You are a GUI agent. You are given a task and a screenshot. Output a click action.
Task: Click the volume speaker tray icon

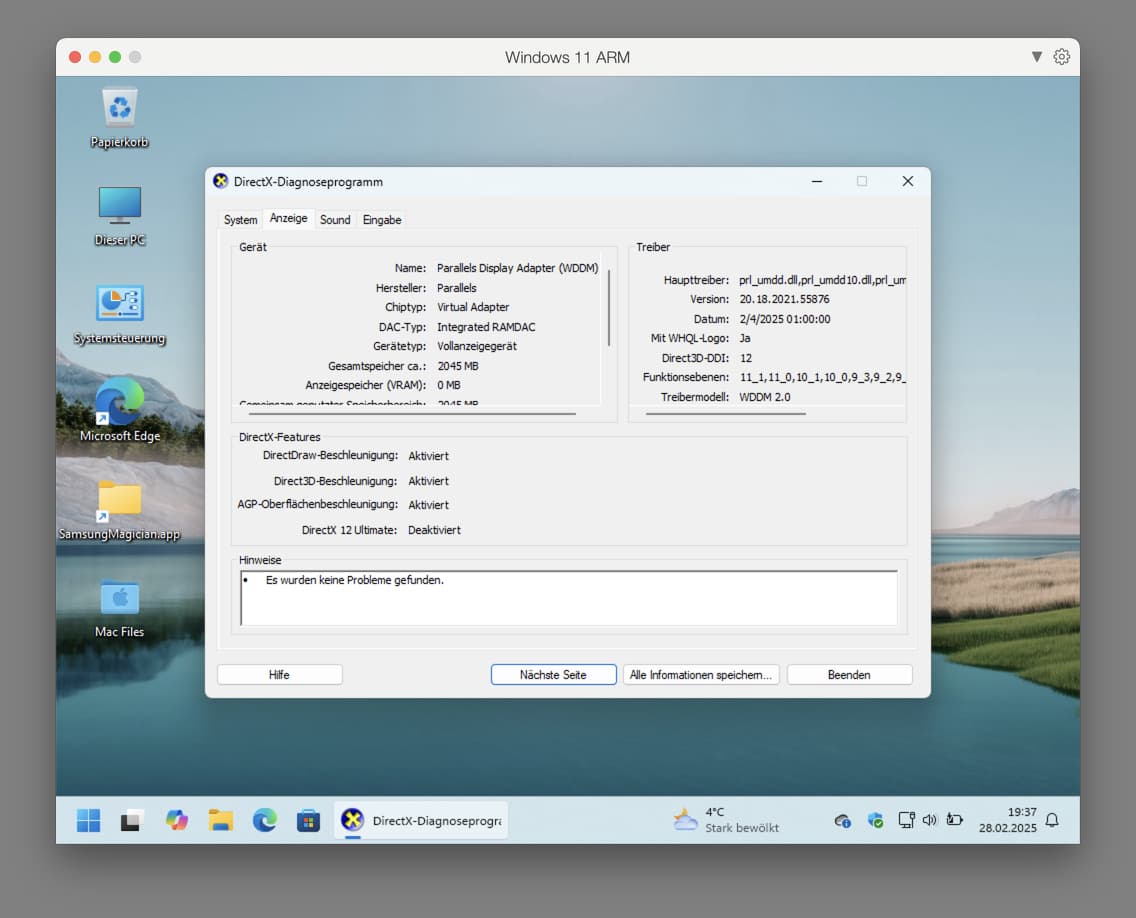(x=930, y=820)
